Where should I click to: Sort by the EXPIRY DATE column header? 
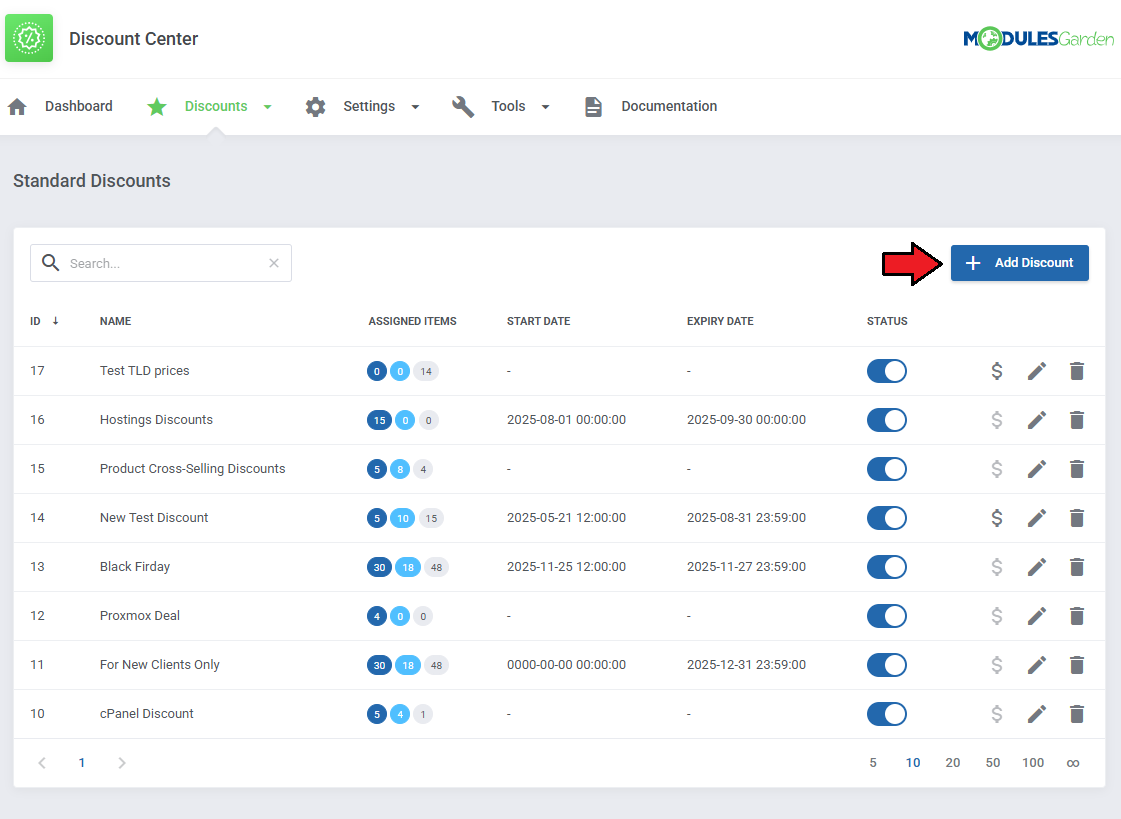[x=720, y=321]
